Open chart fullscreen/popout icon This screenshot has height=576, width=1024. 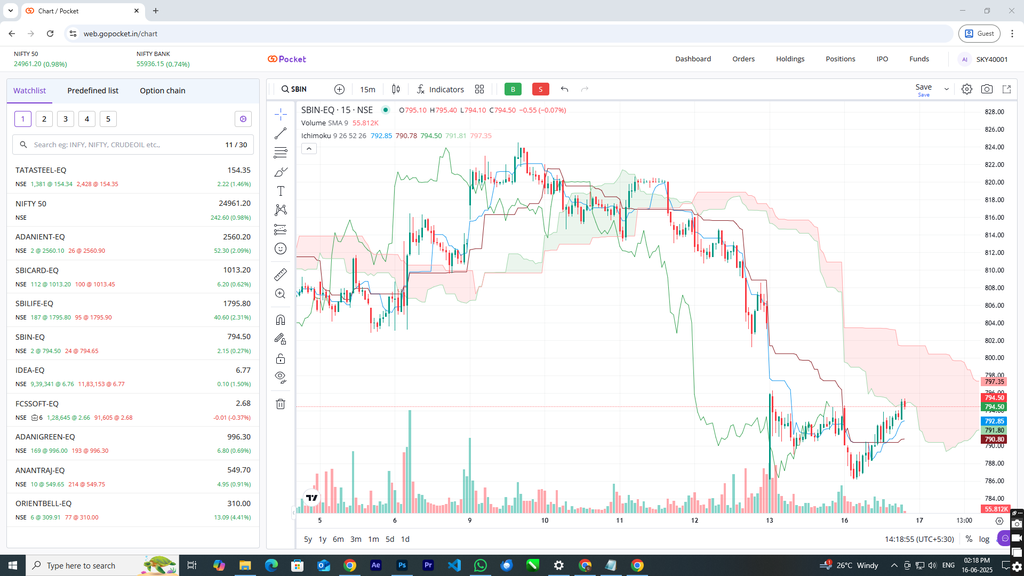[1007, 89]
